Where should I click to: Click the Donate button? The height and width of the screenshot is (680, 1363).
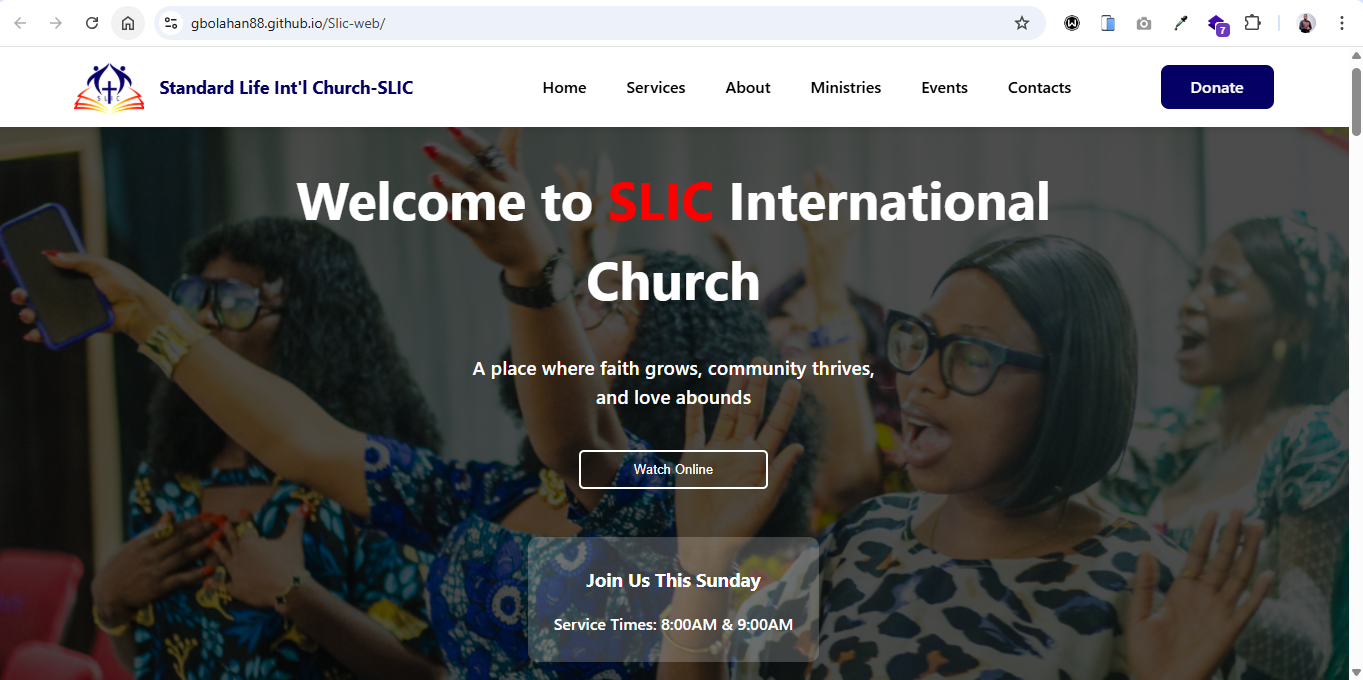[x=1217, y=87]
